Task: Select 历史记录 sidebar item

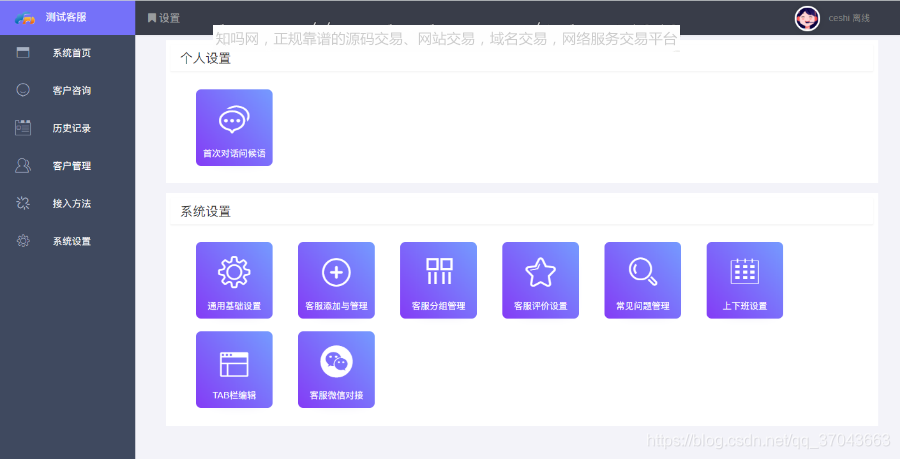Action: (x=67, y=128)
